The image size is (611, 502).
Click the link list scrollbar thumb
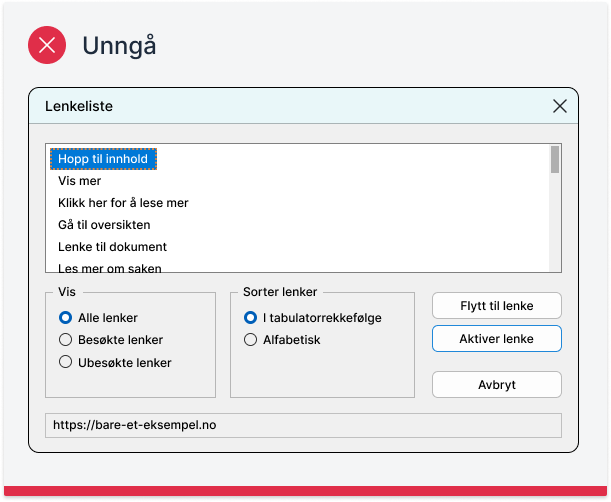pyautogui.click(x=555, y=159)
